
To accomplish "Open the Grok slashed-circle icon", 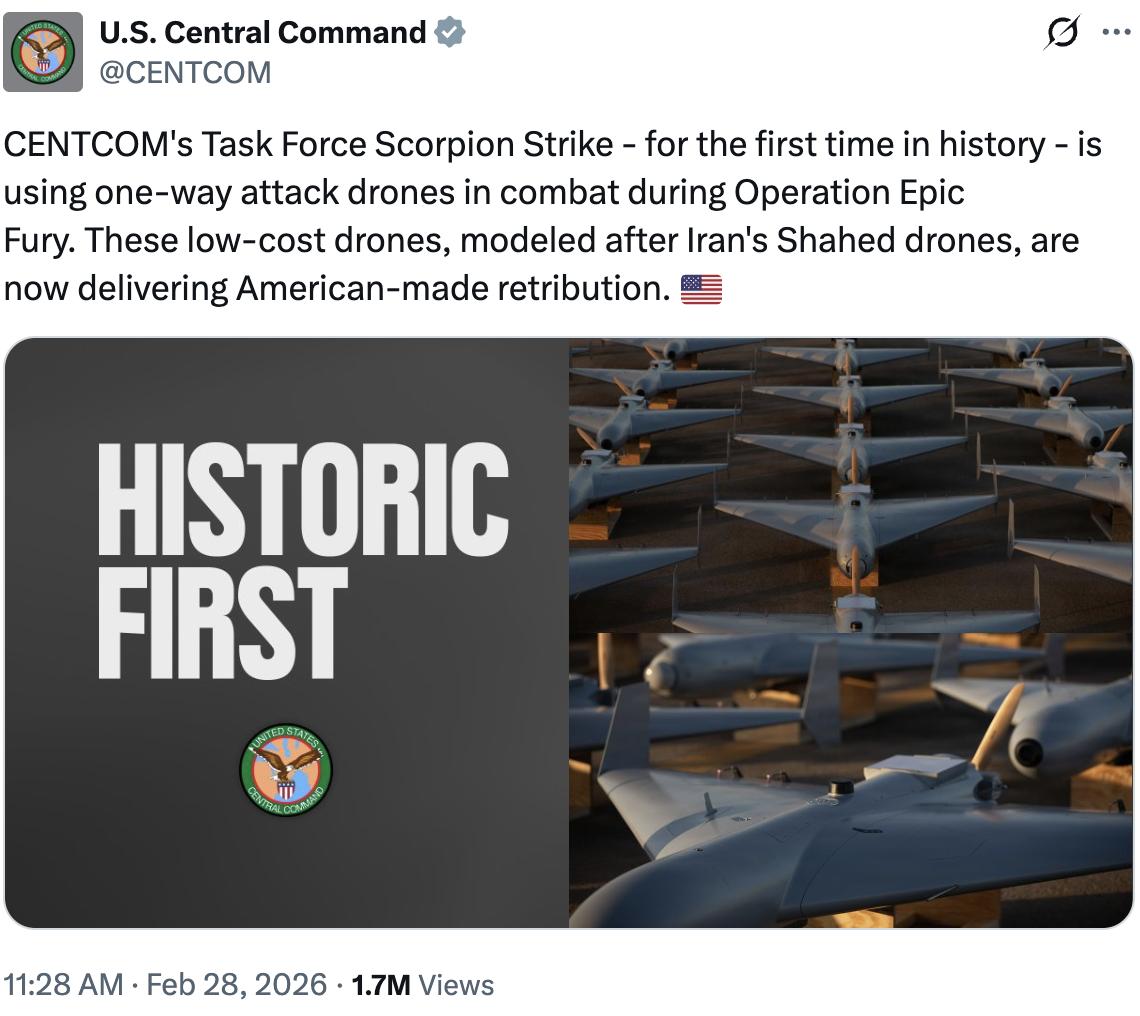I will (1059, 34).
